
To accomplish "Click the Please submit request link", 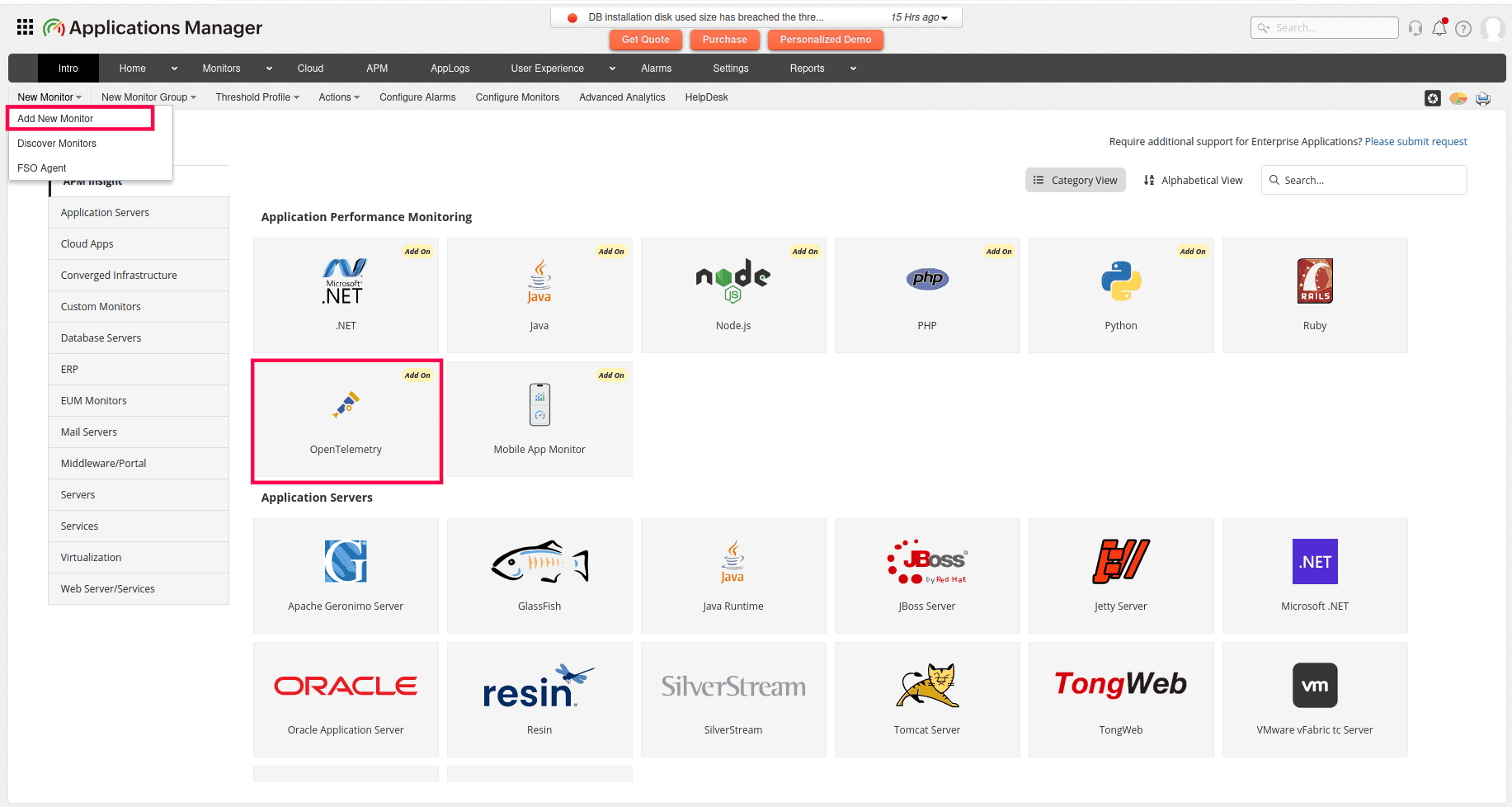I will pos(1415,142).
